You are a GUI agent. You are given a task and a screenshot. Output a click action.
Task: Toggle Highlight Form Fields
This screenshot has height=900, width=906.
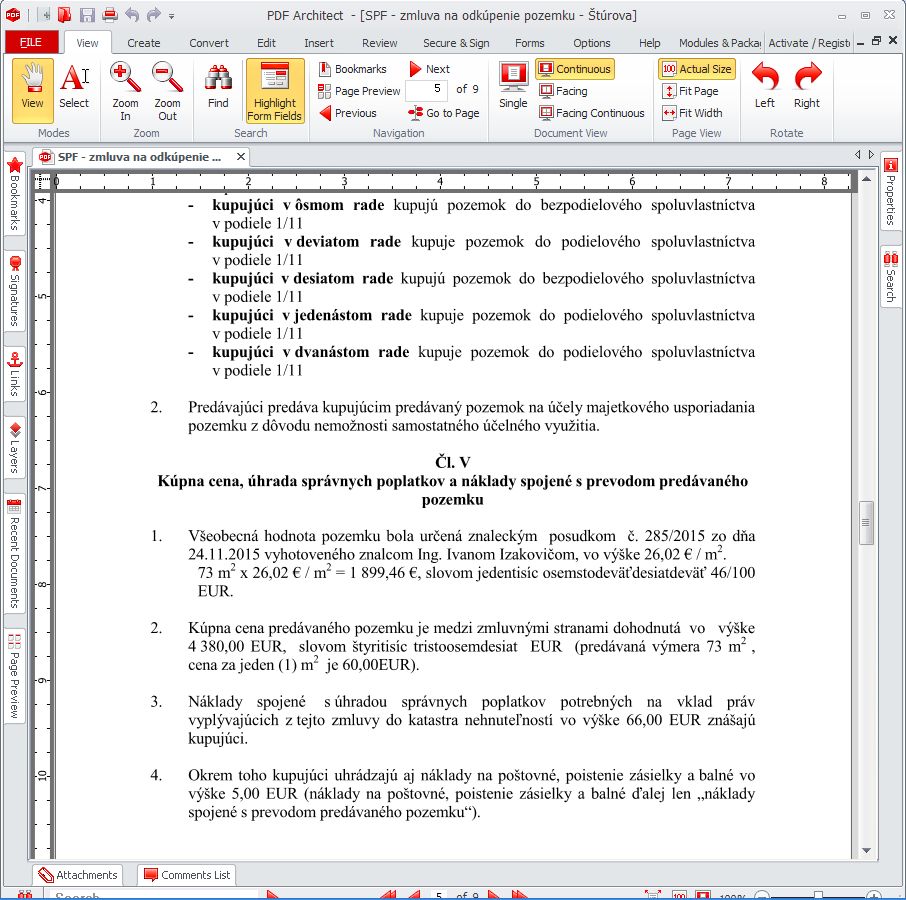(x=275, y=90)
